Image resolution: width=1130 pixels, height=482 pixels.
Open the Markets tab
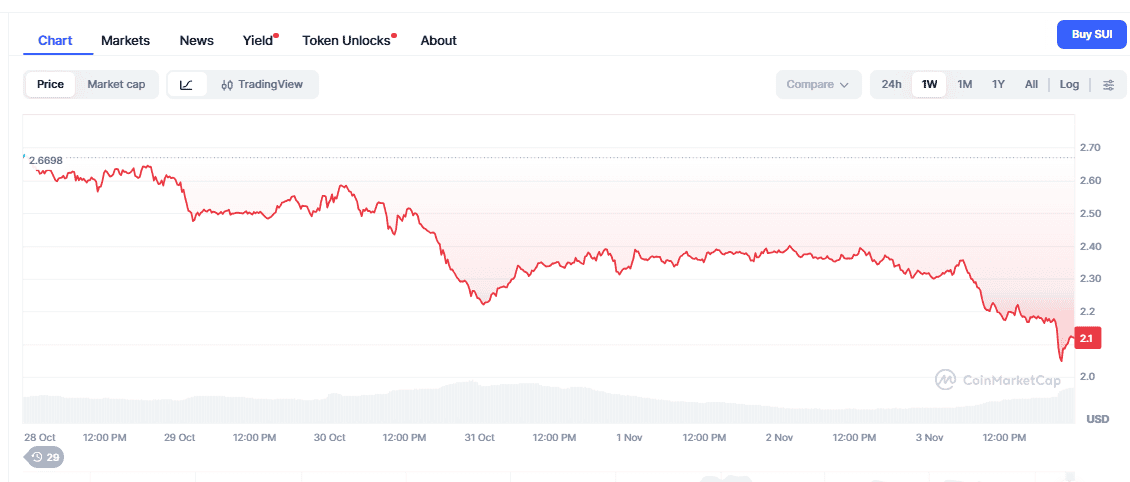[125, 41]
